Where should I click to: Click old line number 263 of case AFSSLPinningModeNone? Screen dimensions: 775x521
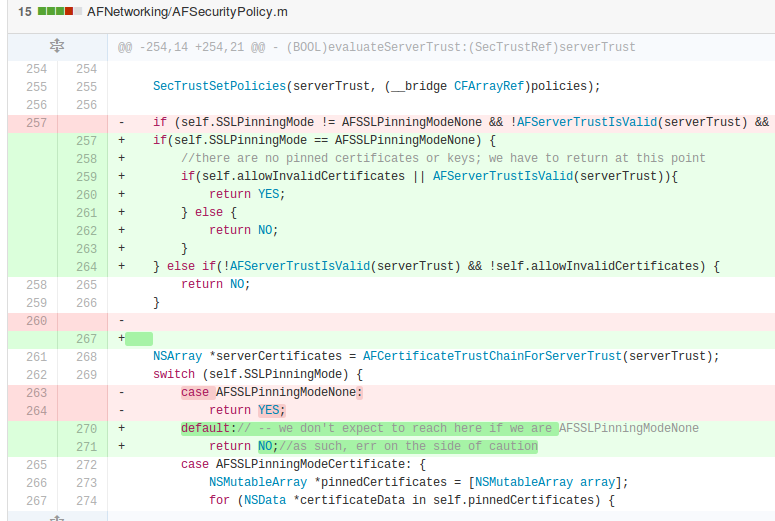pyautogui.click(x=37, y=393)
